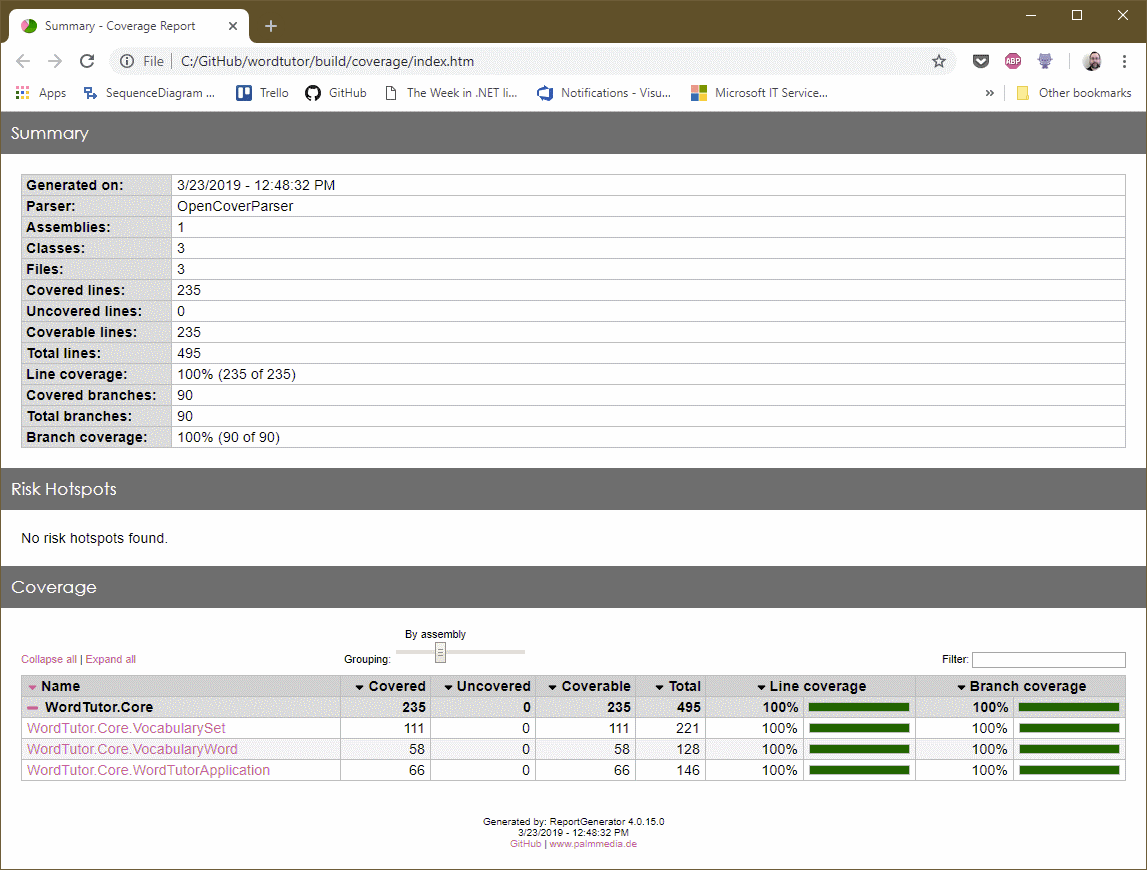Open The Week in .NET bookmark
The height and width of the screenshot is (870, 1147).
point(451,93)
